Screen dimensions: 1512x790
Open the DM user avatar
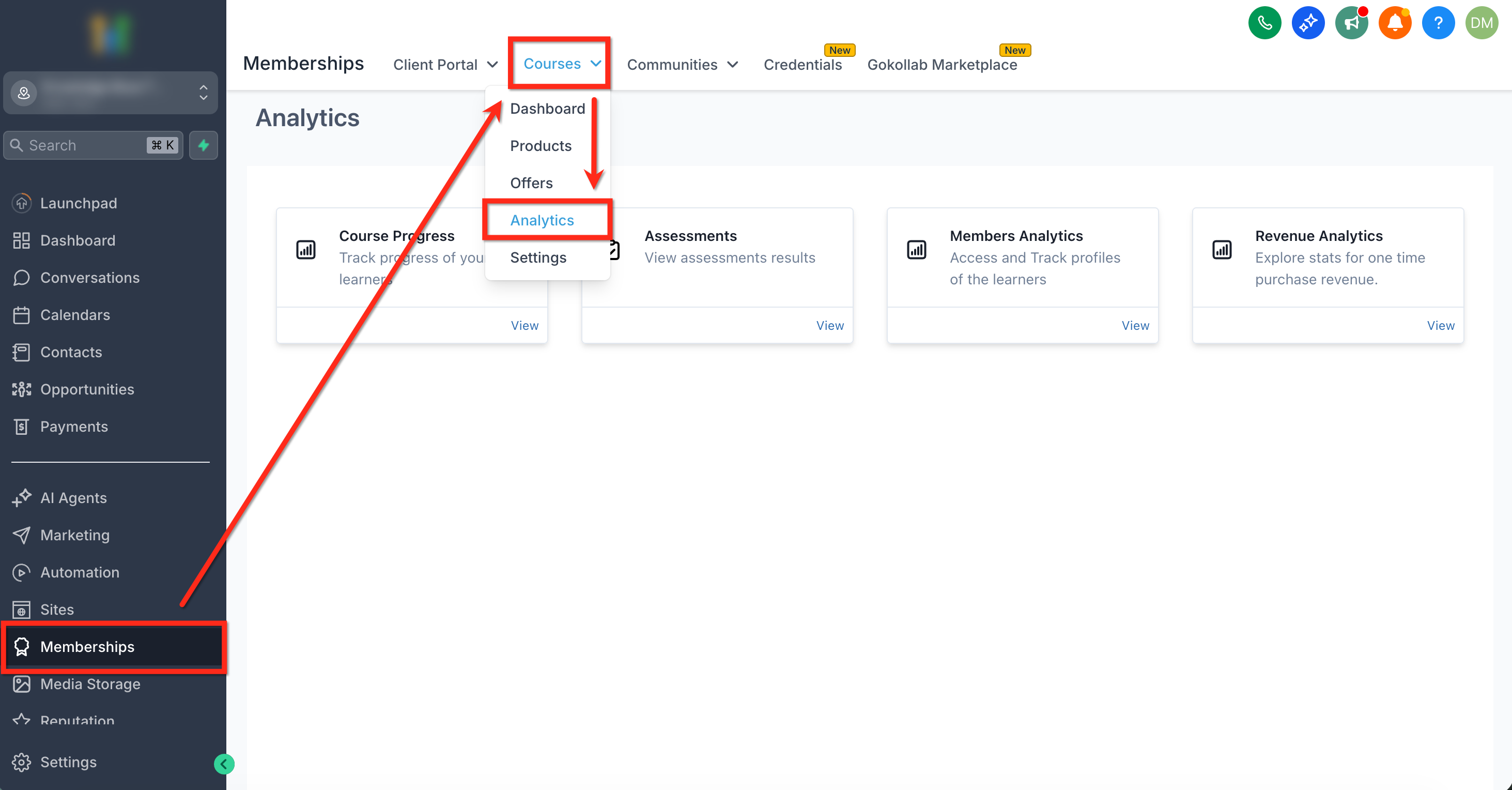coord(1482,23)
